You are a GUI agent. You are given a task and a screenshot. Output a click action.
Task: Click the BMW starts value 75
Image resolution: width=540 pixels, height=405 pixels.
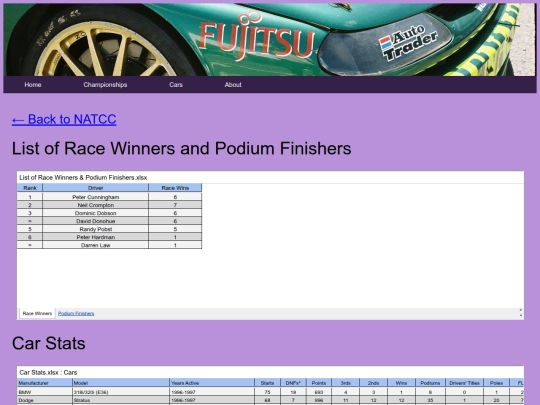[267, 392]
